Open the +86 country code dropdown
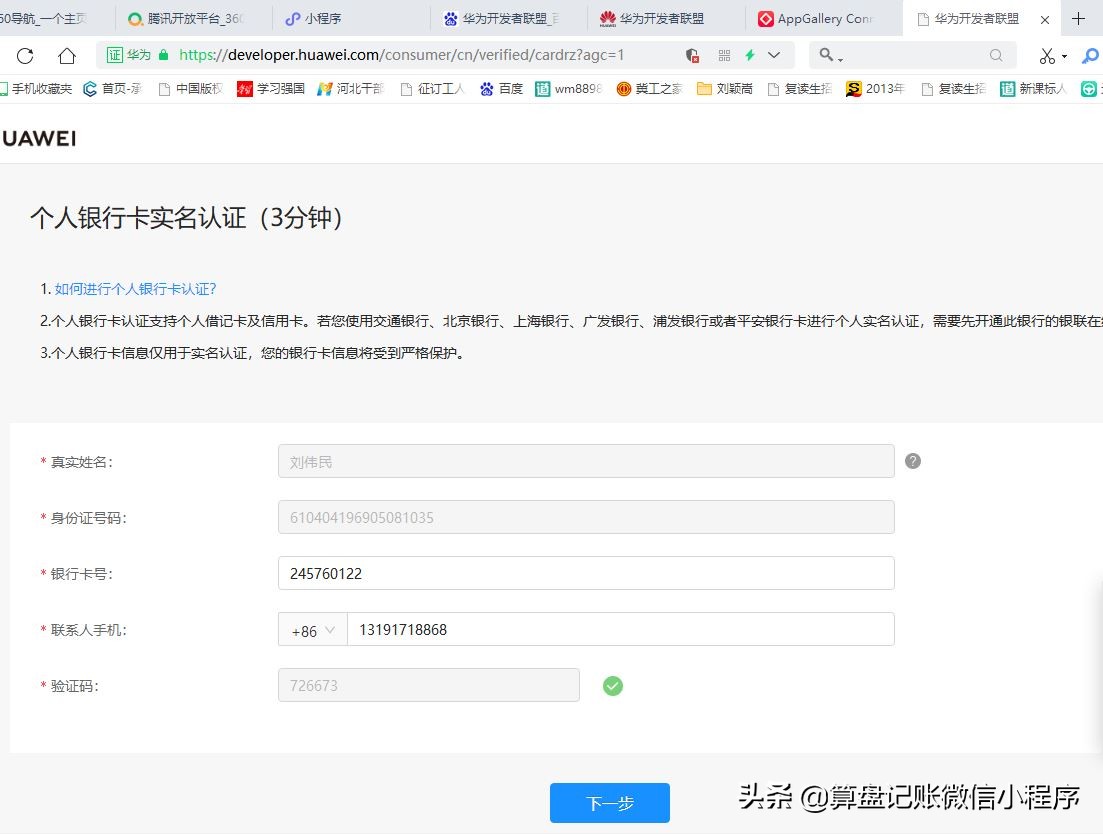Viewport: 1103px width, 834px height. pos(312,630)
